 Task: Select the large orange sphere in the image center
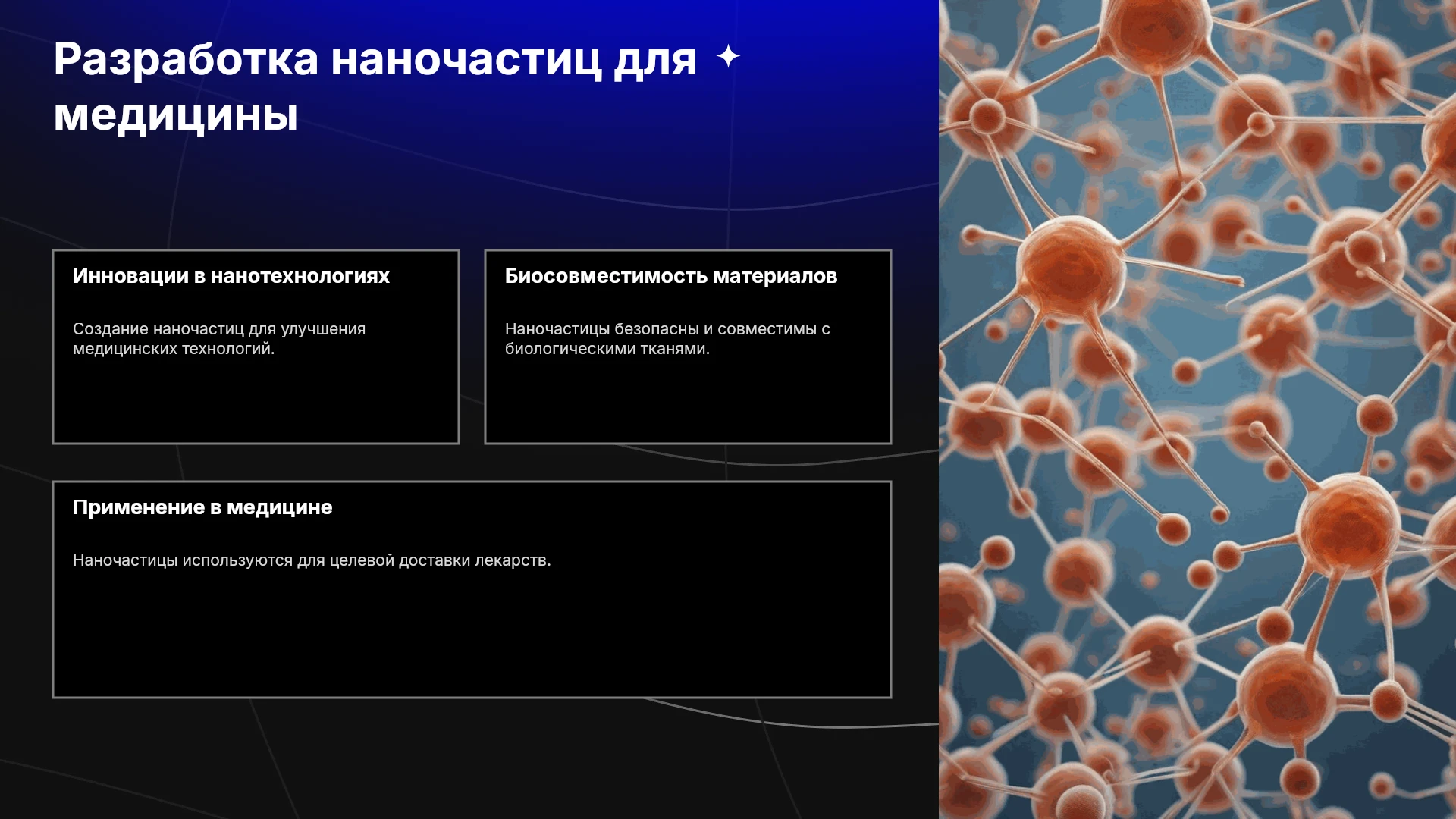1071,265
